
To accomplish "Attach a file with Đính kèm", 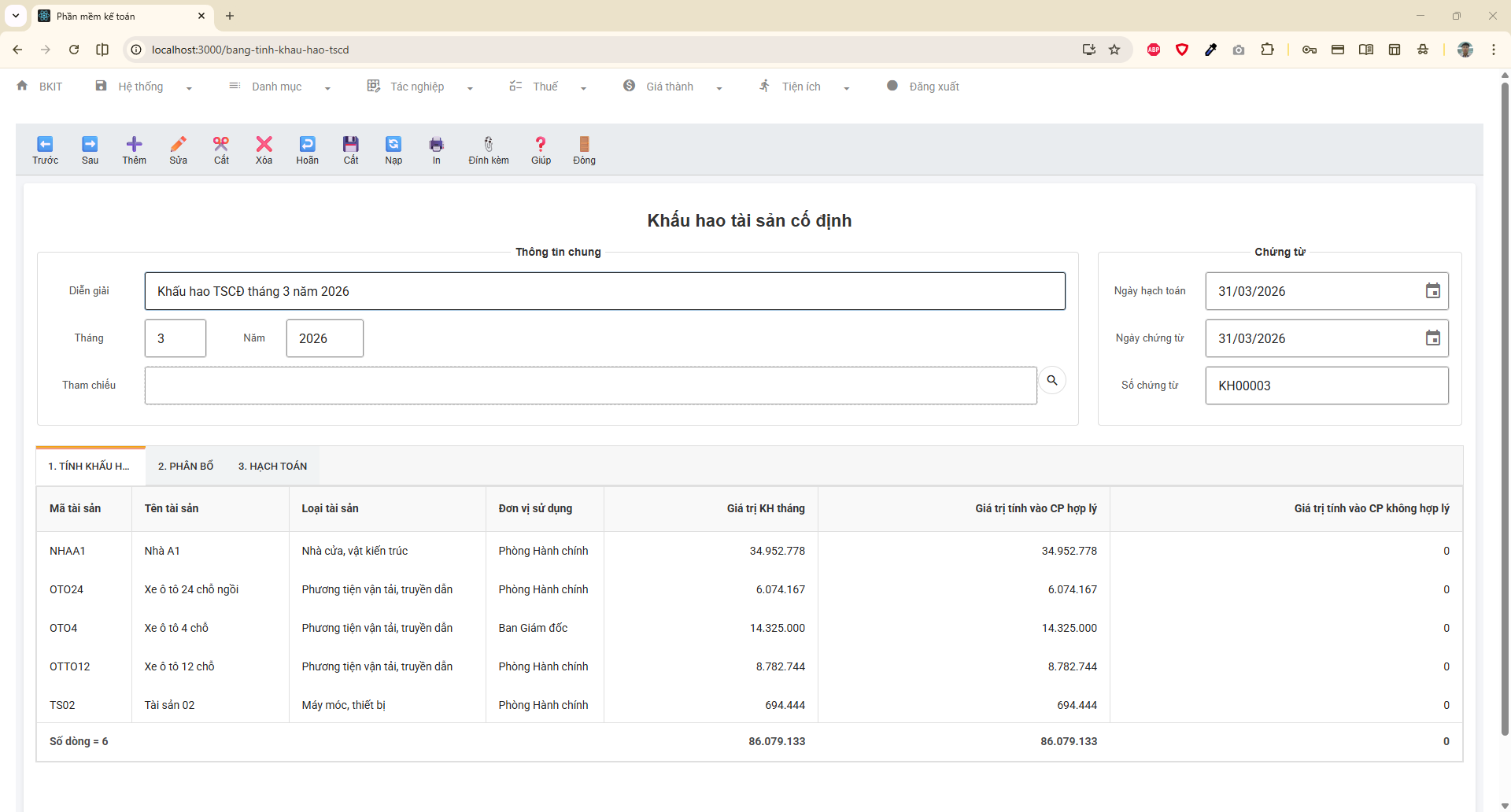I will point(488,144).
